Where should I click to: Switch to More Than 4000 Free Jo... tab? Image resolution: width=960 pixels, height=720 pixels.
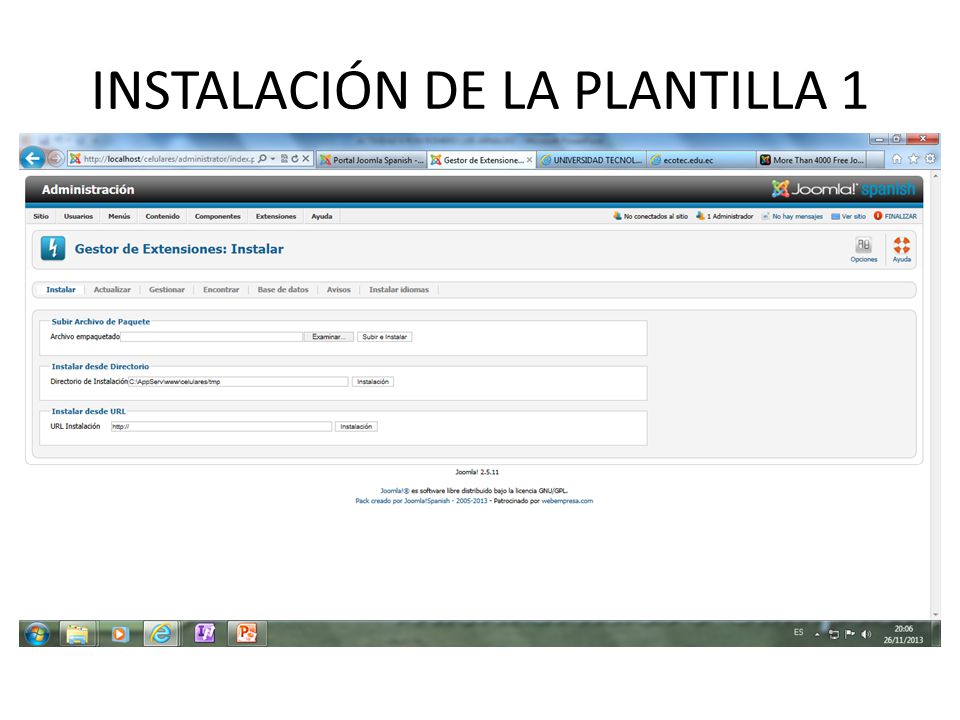[812, 160]
